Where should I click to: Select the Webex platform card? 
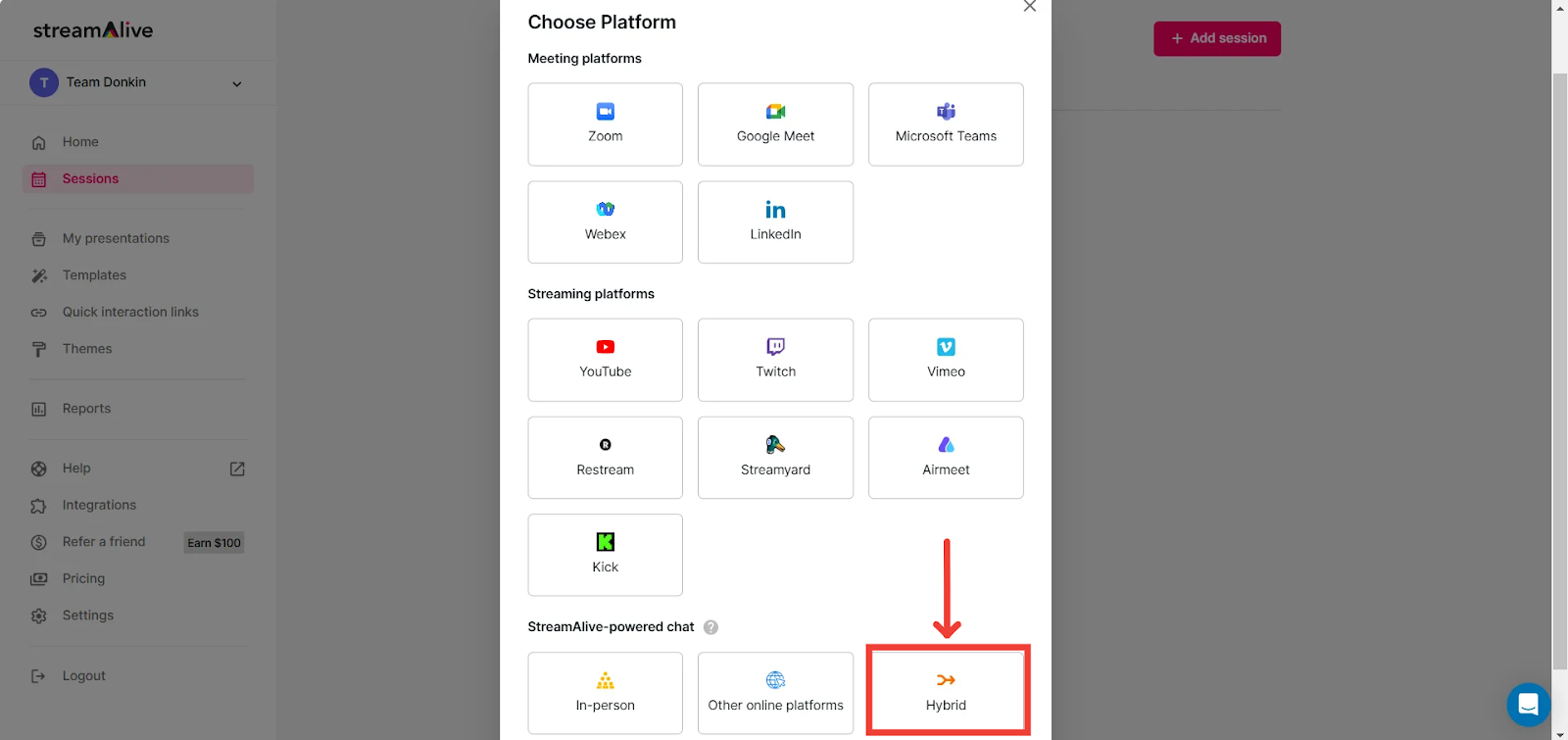pos(605,222)
